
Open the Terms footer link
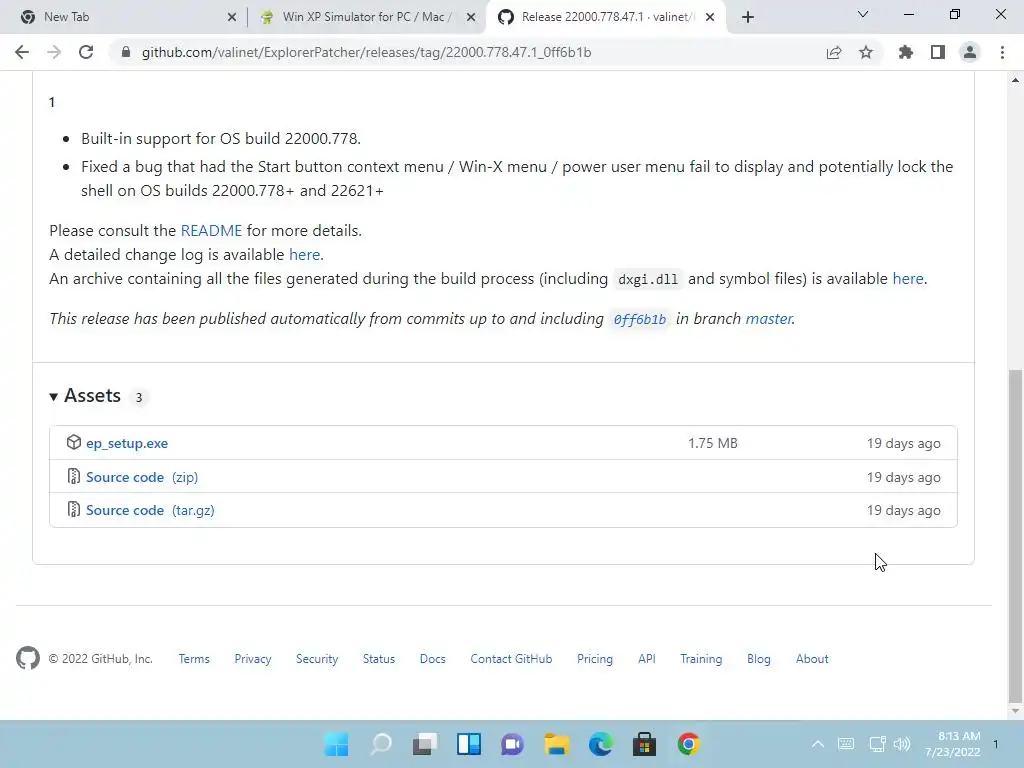click(194, 659)
